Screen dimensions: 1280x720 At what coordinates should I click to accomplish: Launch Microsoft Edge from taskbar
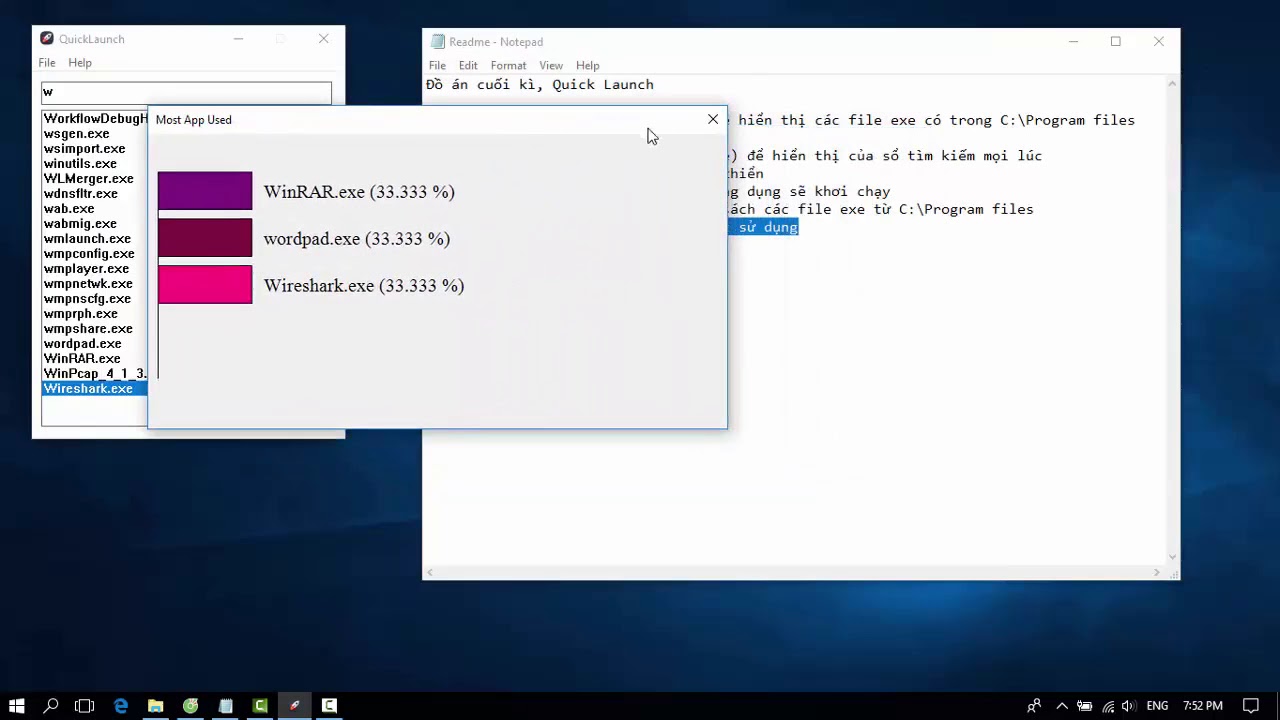tap(121, 706)
